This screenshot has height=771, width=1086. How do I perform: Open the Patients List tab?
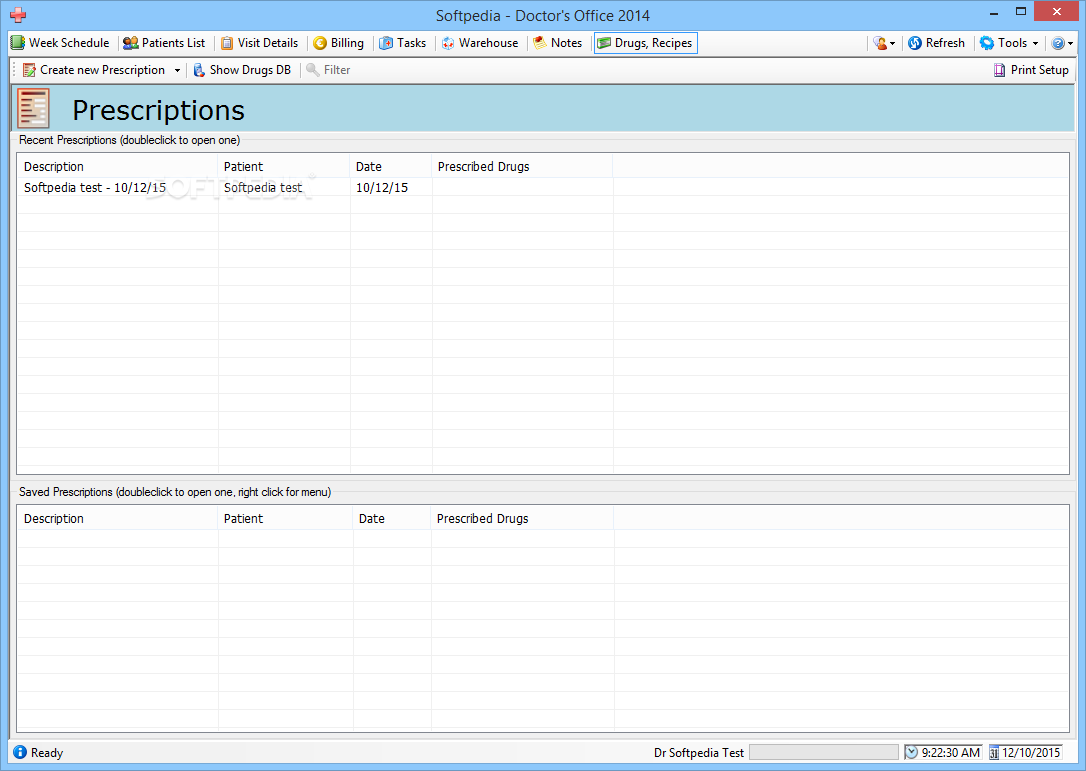click(164, 43)
